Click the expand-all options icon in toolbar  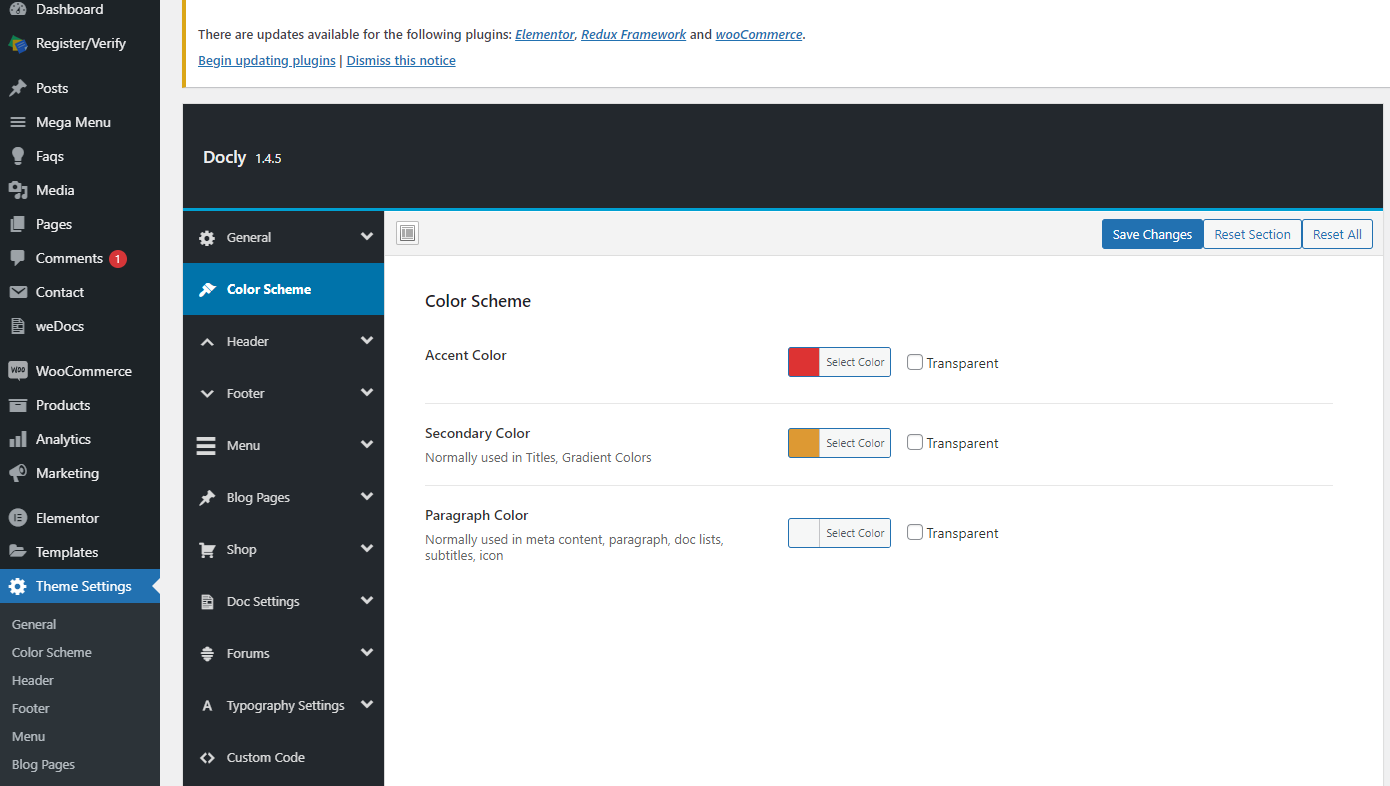[x=407, y=234]
